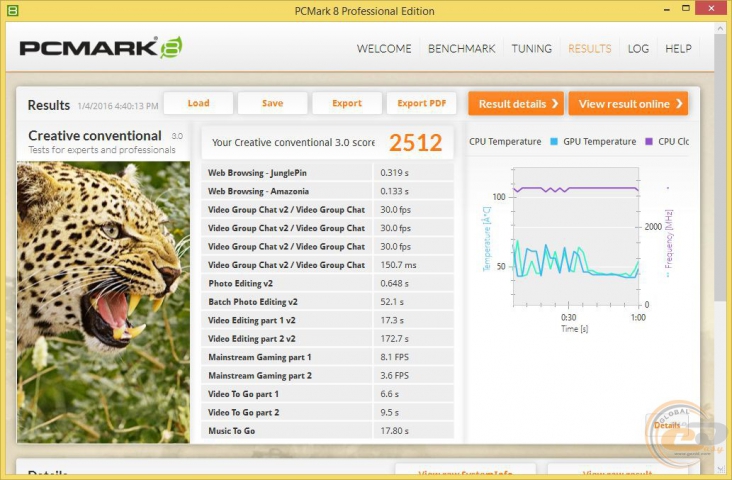The width and height of the screenshot is (732, 480).
Task: Select Video Editing part 2 v2 row
Action: click(x=327, y=339)
